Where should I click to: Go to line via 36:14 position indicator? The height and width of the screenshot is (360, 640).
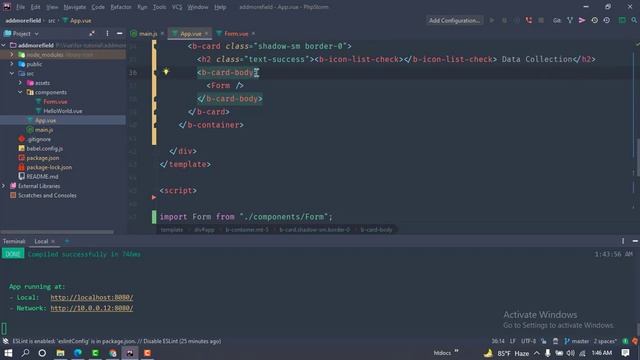[498, 341]
